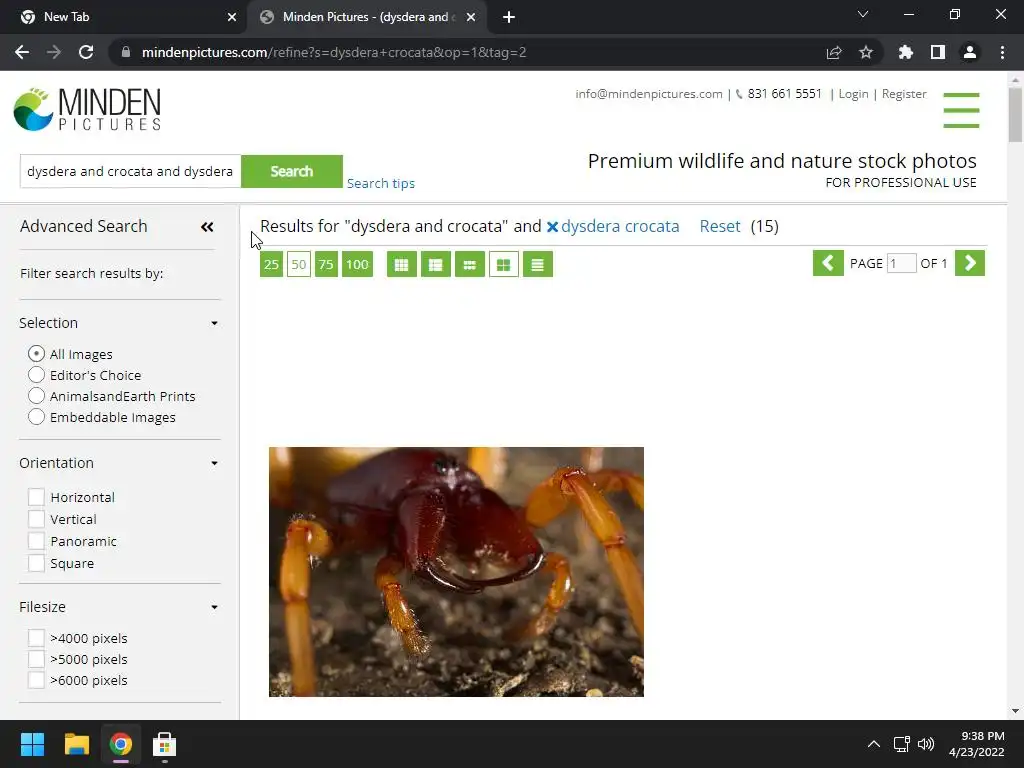The image size is (1024, 768).
Task: Click the dysdera crocata filter tag
Action: point(620,227)
